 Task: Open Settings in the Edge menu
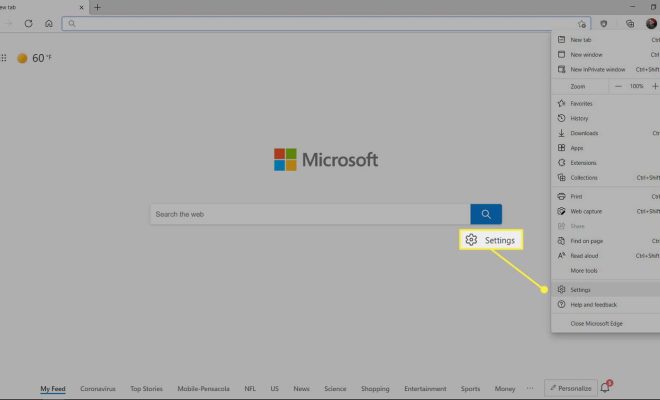tap(606, 290)
